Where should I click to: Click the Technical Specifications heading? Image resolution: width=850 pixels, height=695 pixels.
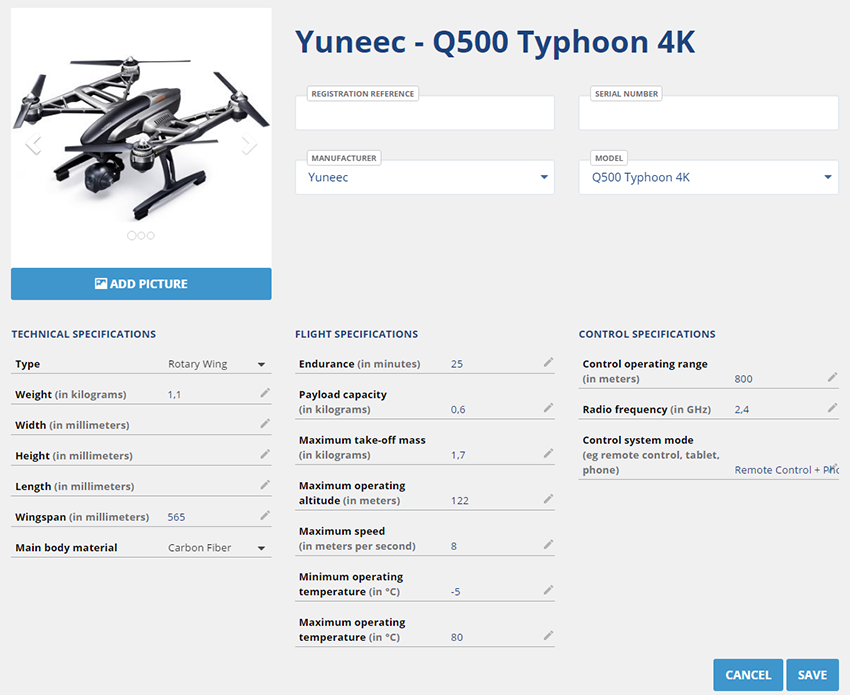coord(83,334)
